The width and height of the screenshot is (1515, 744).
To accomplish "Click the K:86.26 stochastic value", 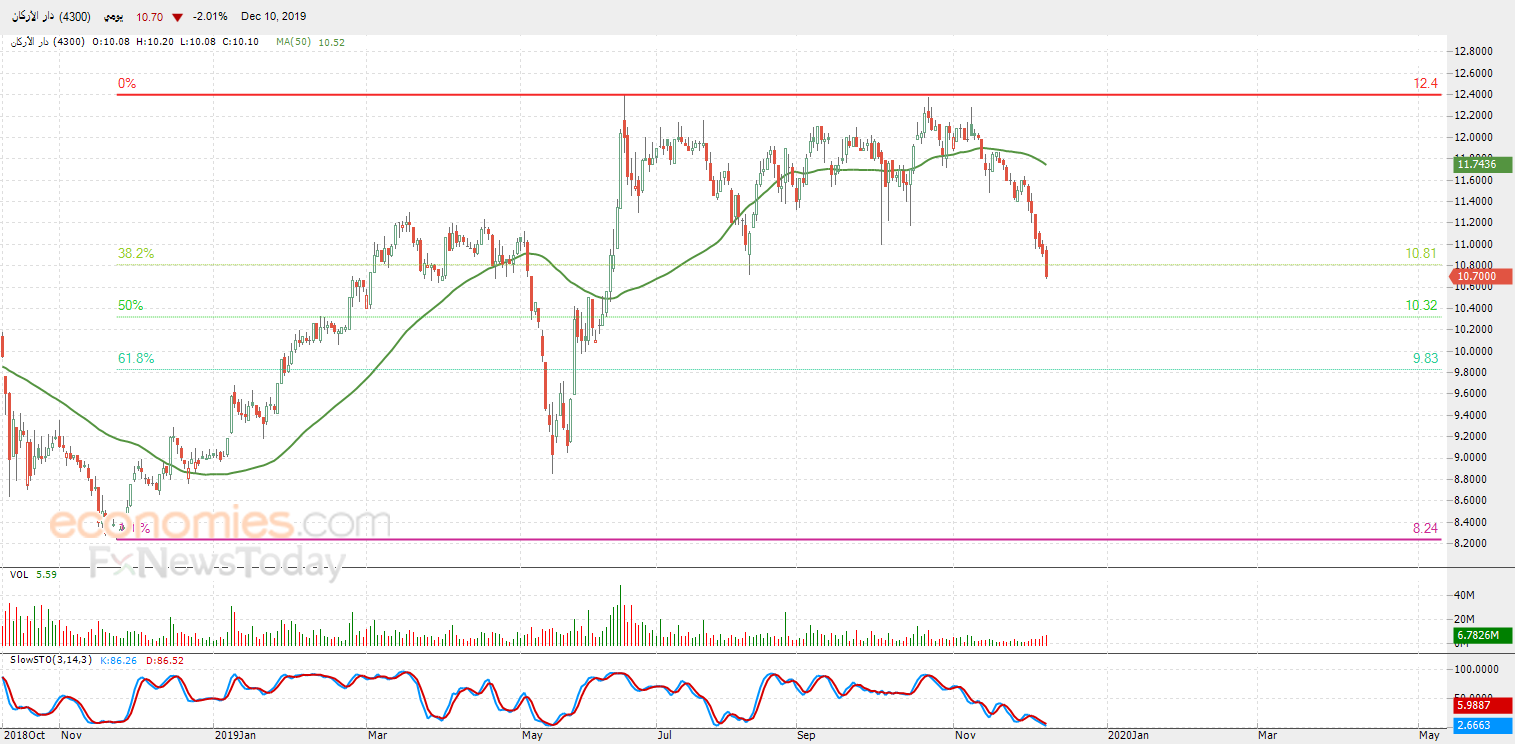I will click(120, 660).
